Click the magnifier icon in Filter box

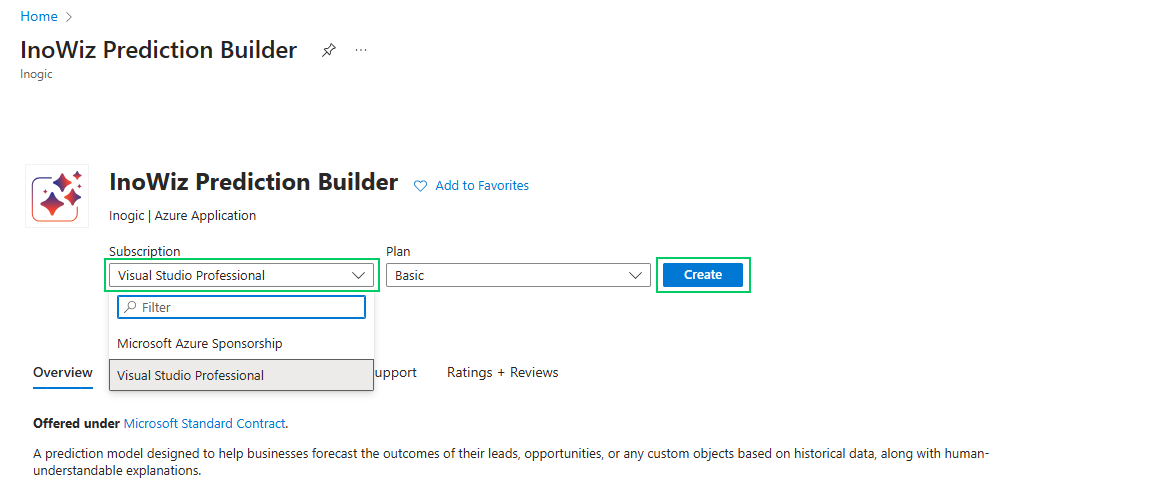tap(130, 307)
